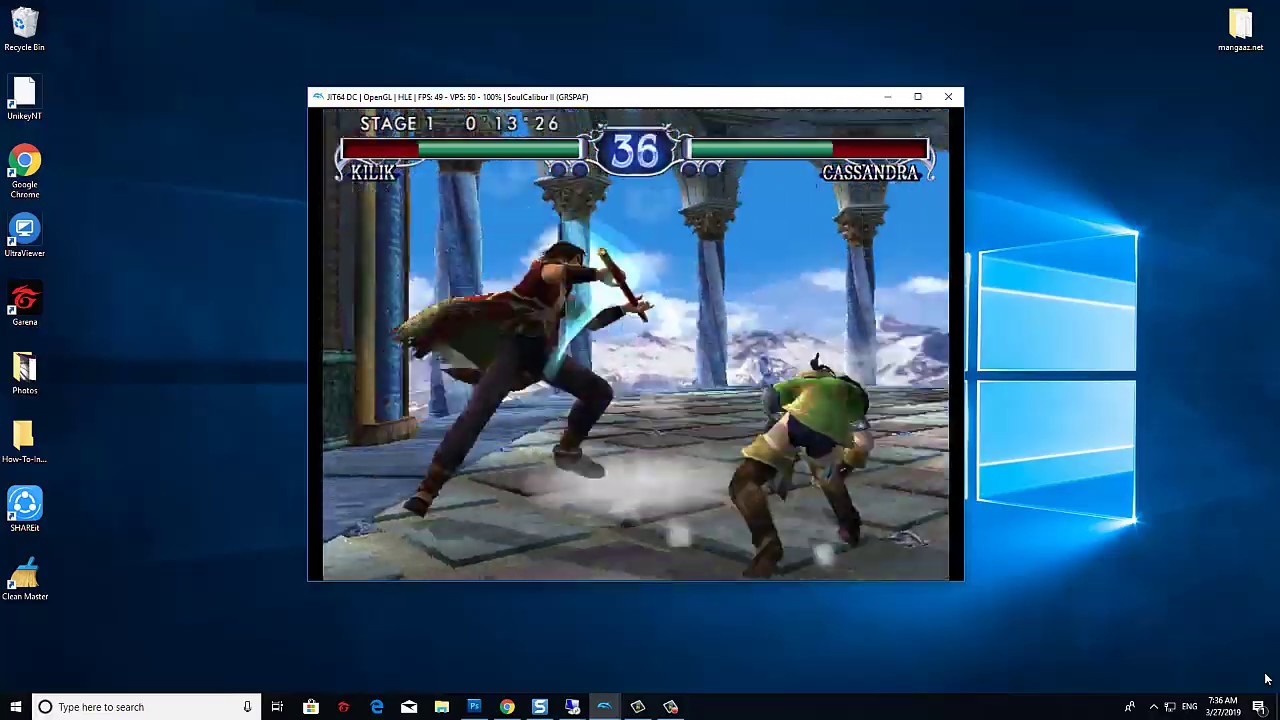Select the Photos folder on desktop
The width and height of the screenshot is (1280, 720).
(x=24, y=374)
